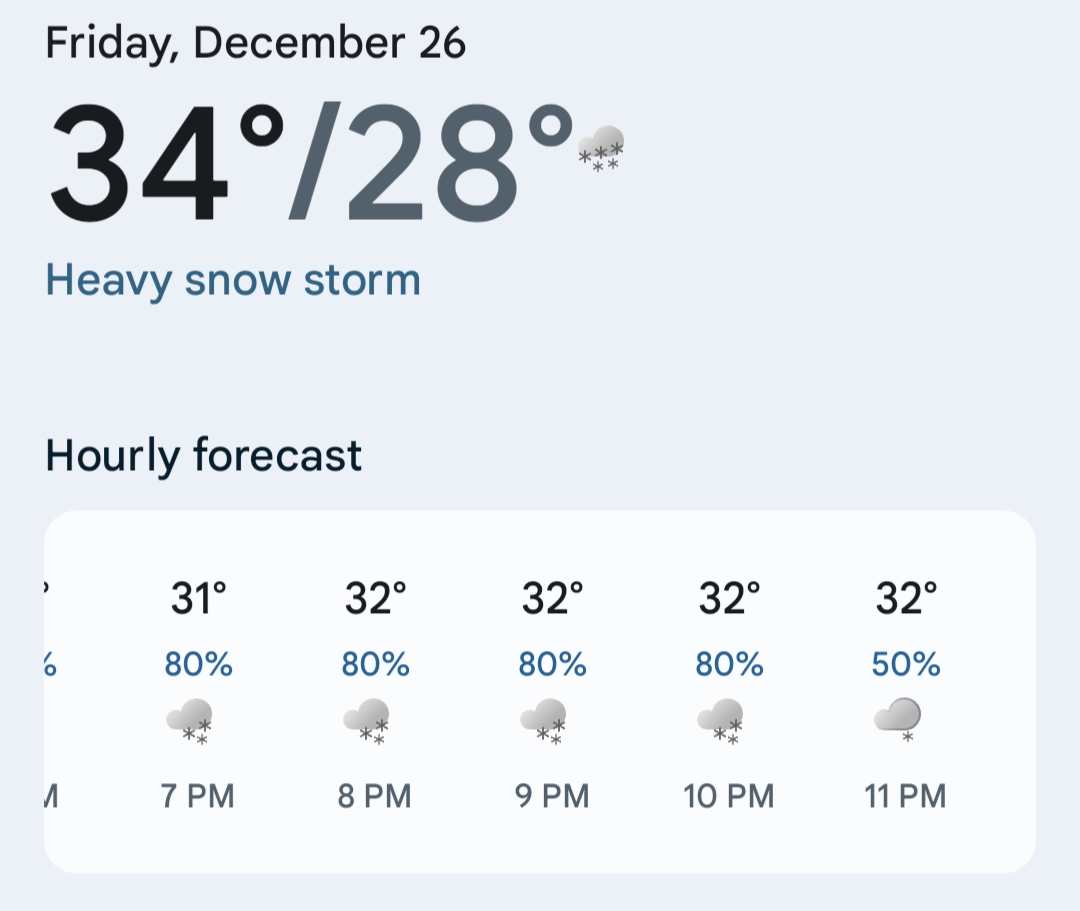Image resolution: width=1080 pixels, height=911 pixels.
Task: Tap the Friday, December 26 date
Action: point(256,43)
